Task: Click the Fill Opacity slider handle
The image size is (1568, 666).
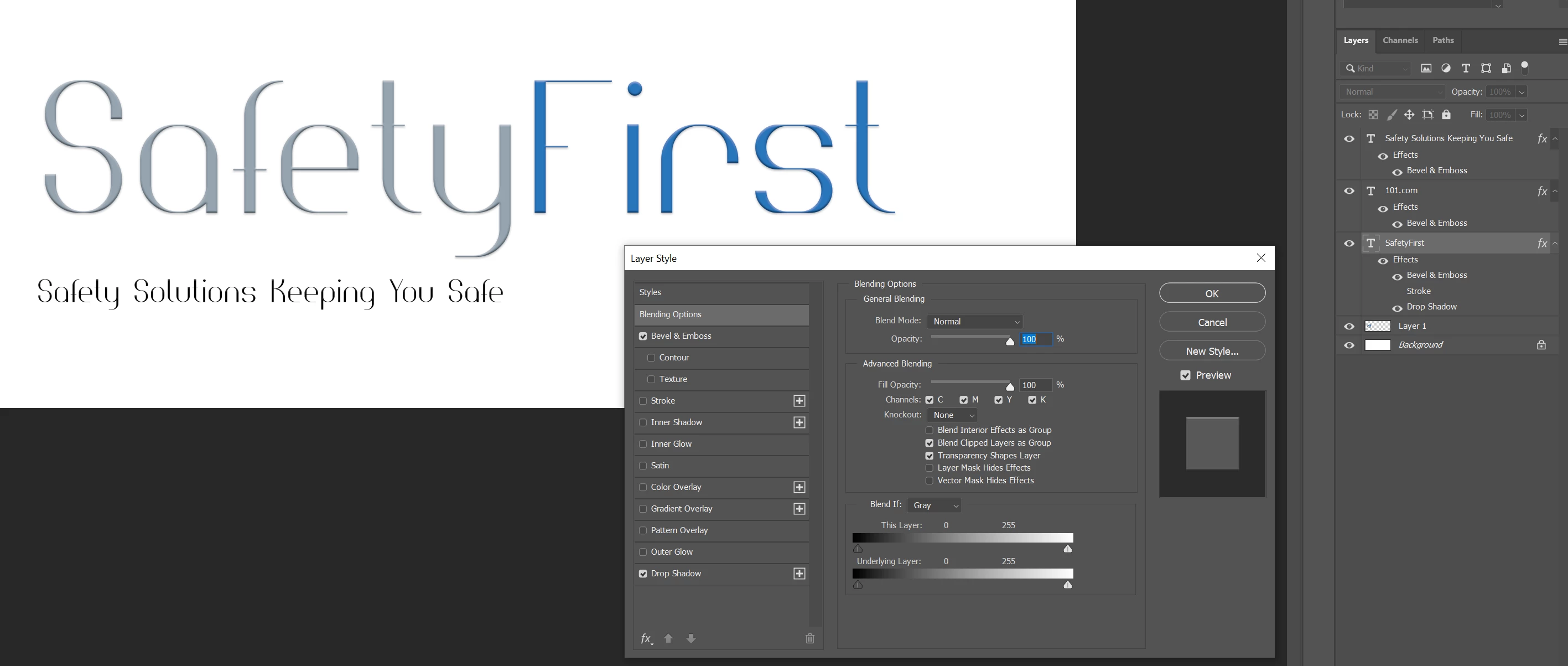Action: point(1010,387)
